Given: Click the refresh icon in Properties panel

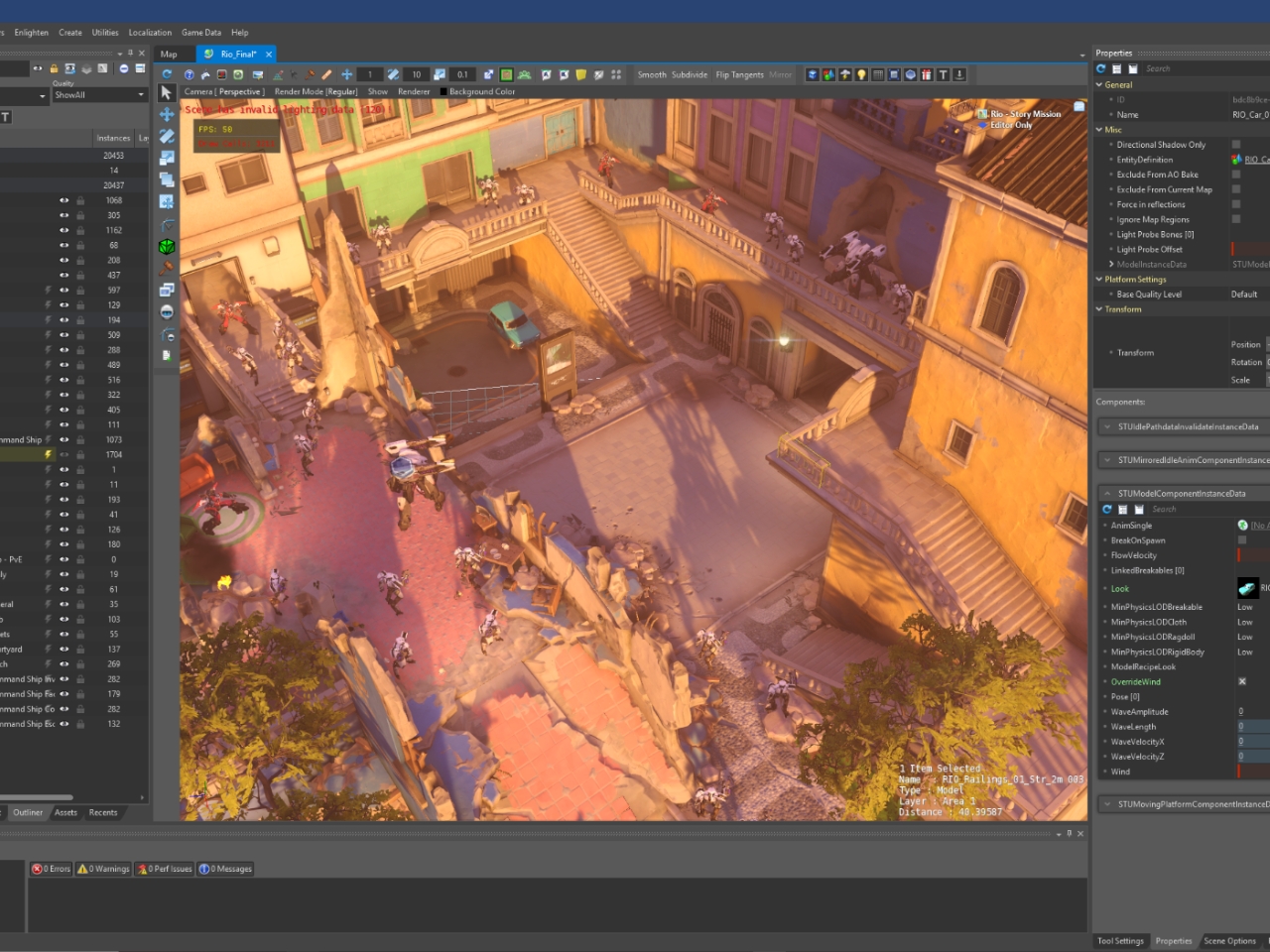Looking at the screenshot, I should [x=1100, y=68].
